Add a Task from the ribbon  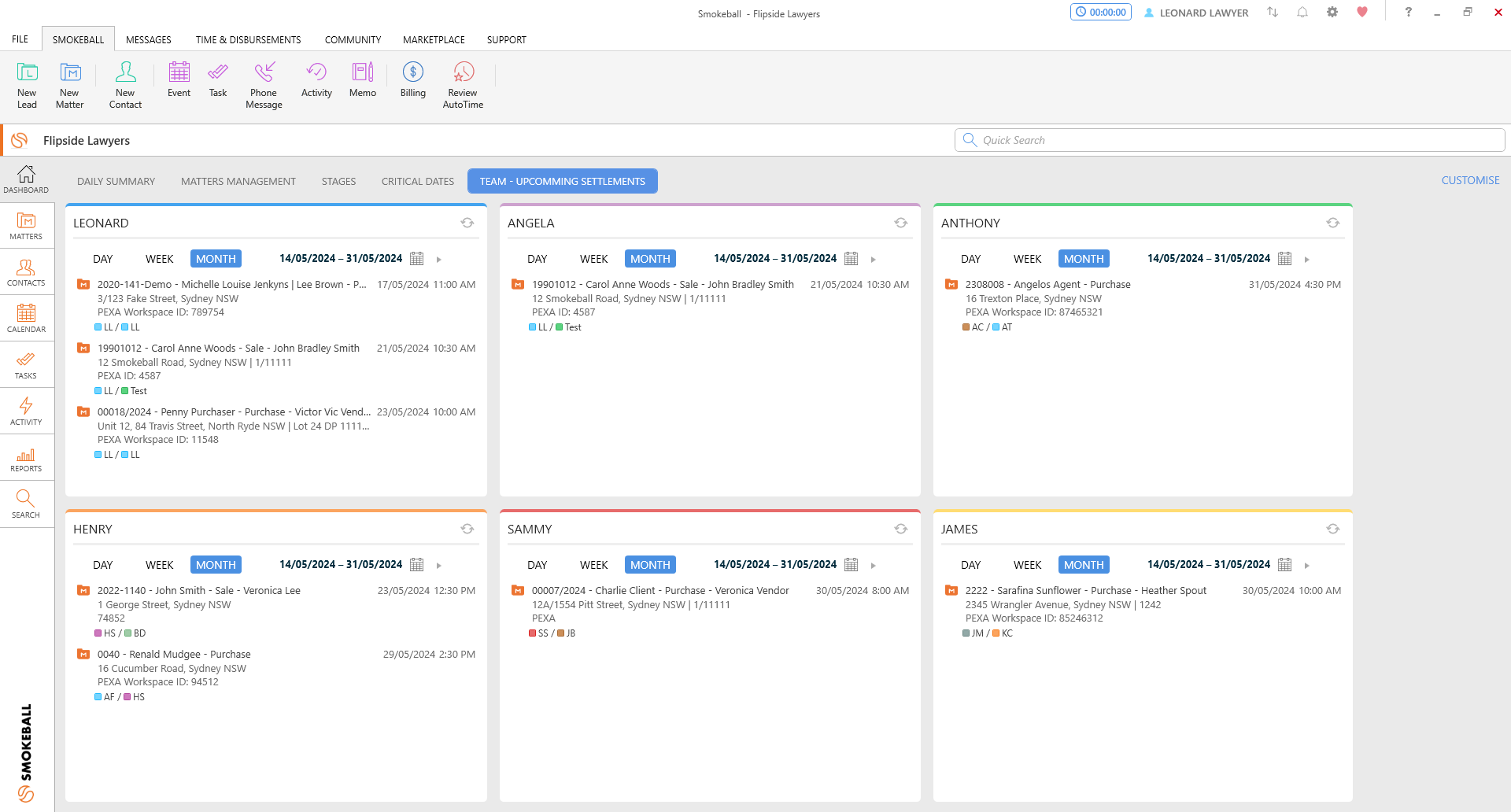[218, 79]
